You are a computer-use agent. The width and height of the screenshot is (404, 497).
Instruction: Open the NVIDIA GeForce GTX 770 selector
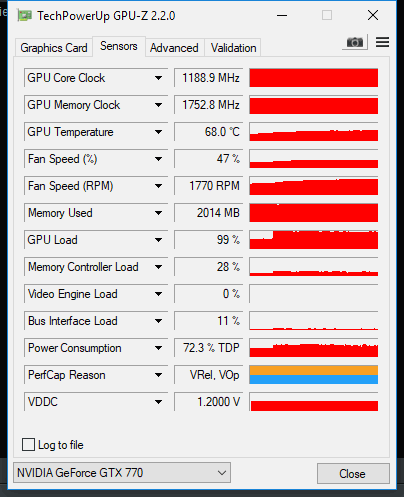[x=122, y=473]
